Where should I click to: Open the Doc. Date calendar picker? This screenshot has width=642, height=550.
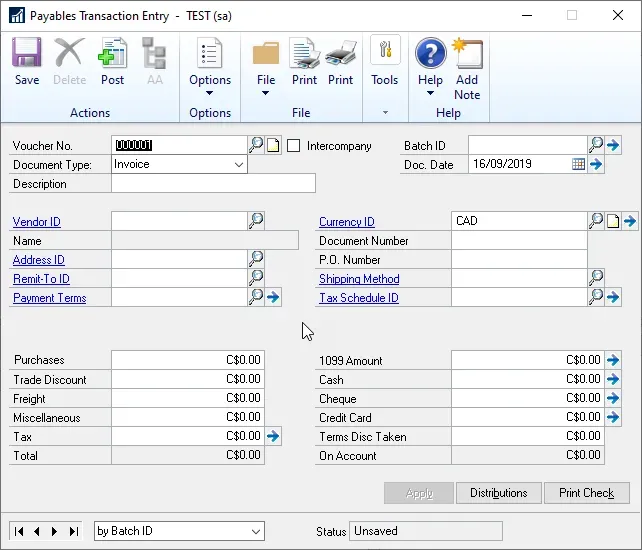click(578, 164)
